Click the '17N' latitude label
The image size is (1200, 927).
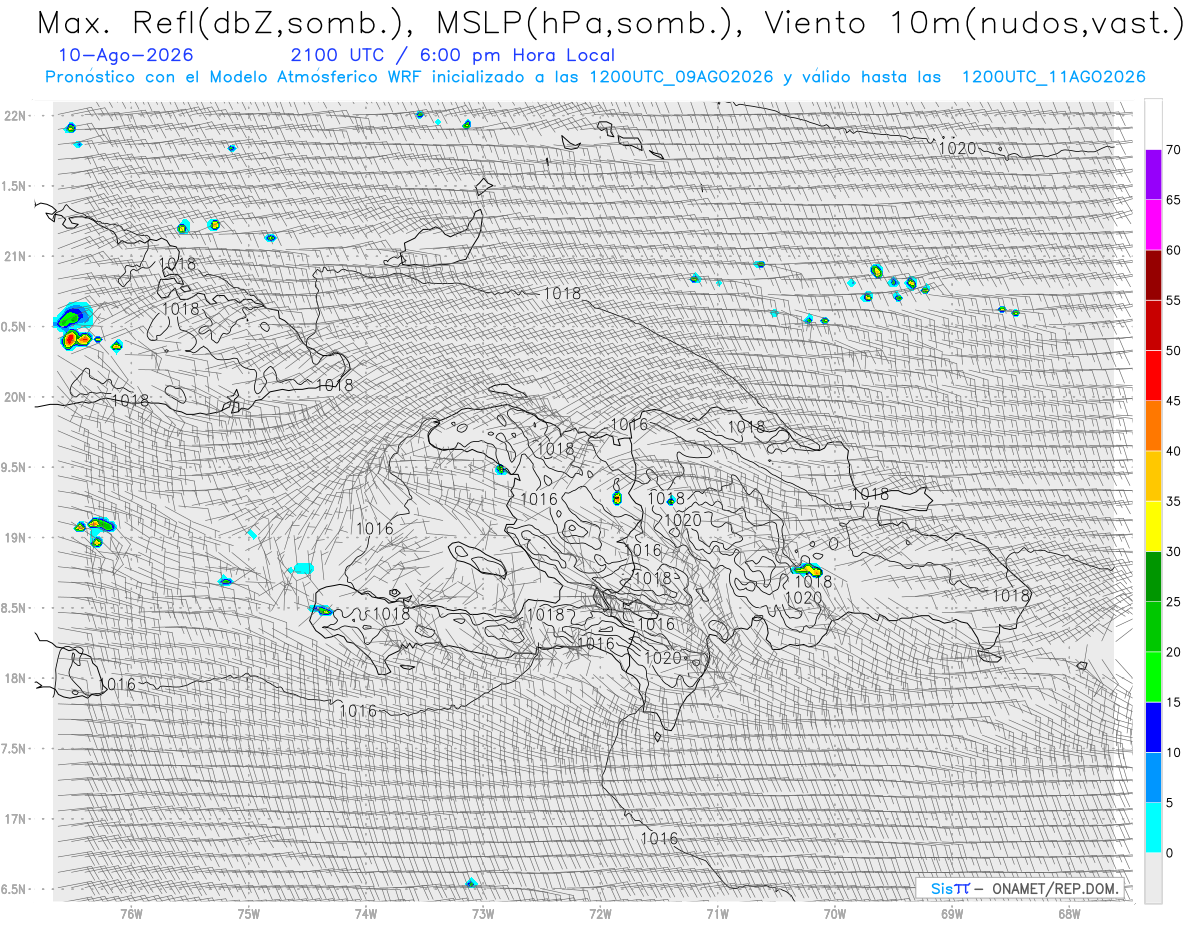click(x=14, y=819)
